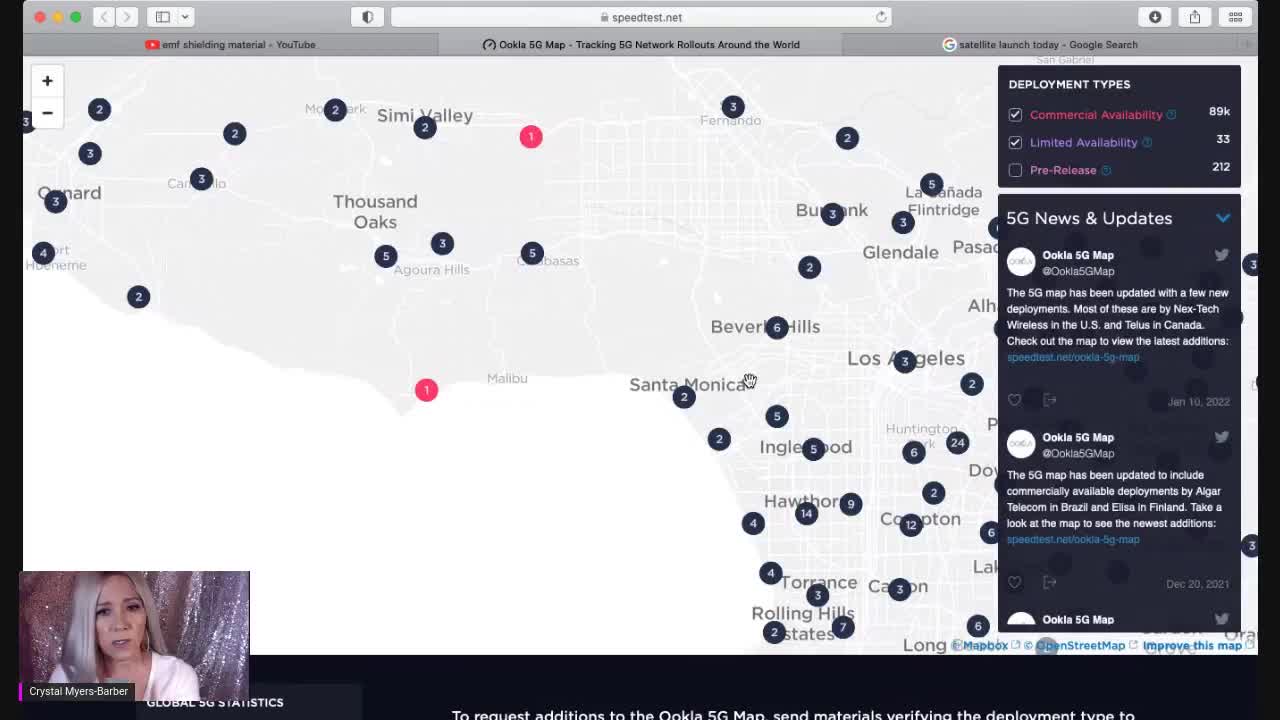The width and height of the screenshot is (1280, 720).
Task: Show info for Pre-Release
Action: tap(1106, 171)
